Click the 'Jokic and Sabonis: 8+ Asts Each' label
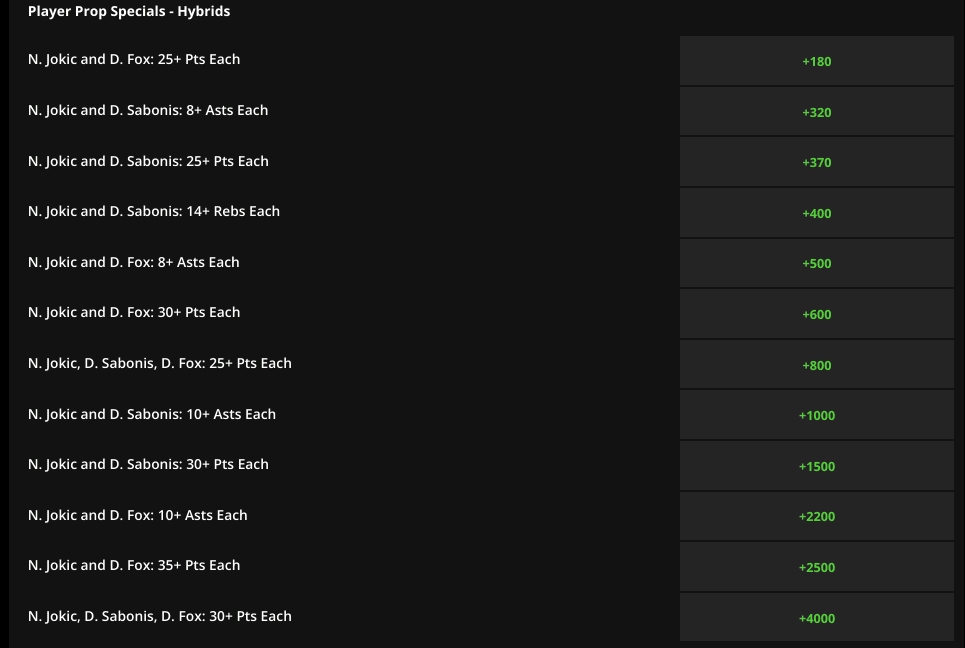Screen dimensions: 965x648 [148, 110]
